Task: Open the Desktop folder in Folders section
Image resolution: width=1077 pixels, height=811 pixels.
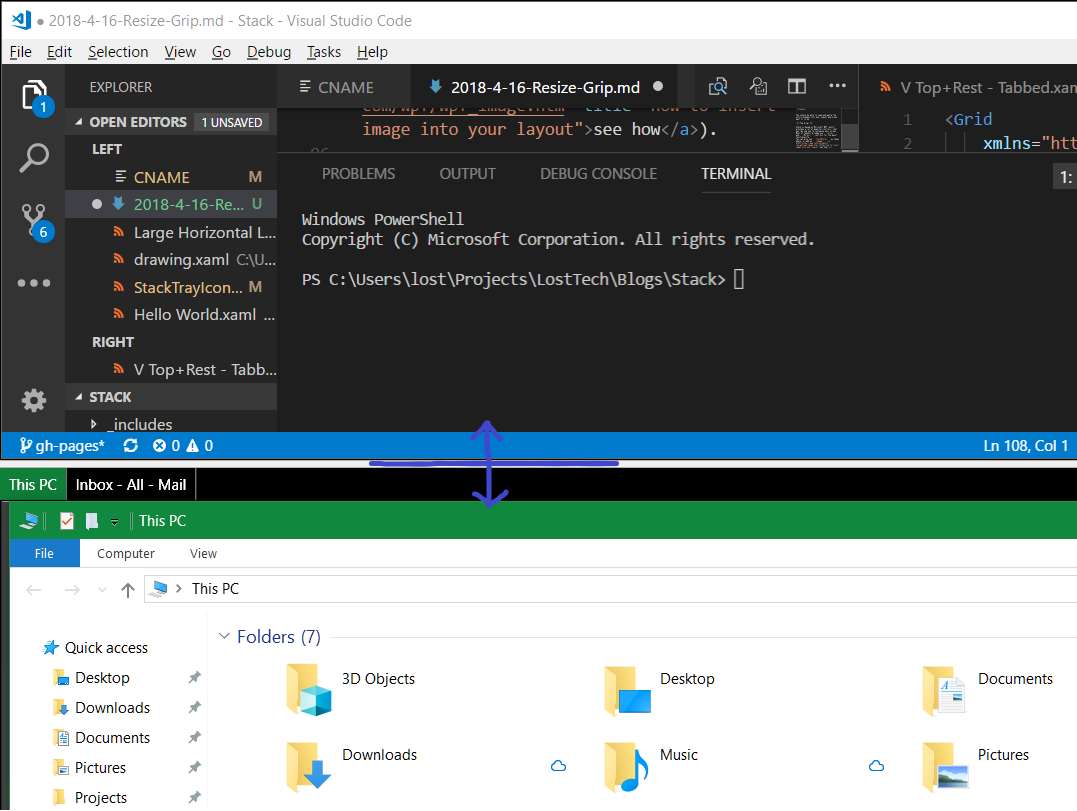Action: (659, 689)
